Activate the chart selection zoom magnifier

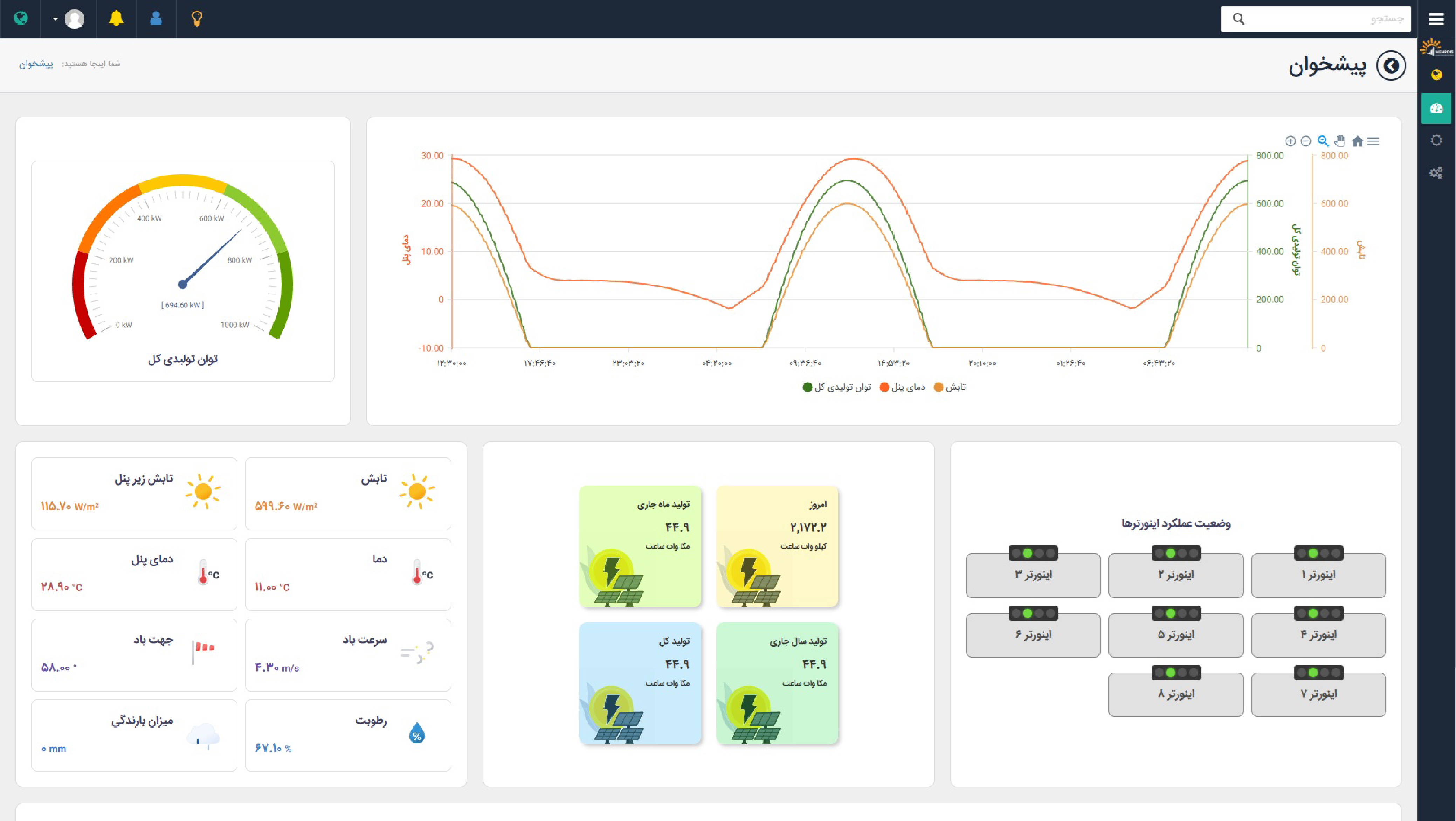(x=1323, y=141)
